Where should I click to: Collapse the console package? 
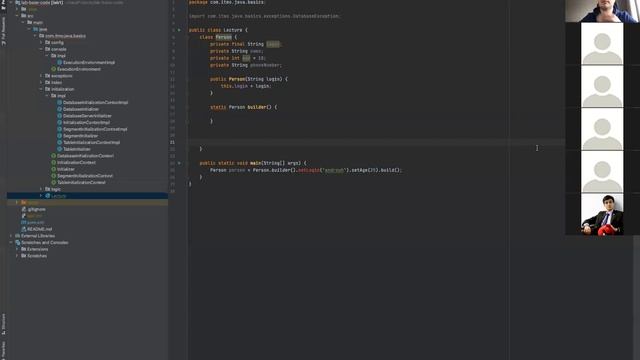point(41,49)
